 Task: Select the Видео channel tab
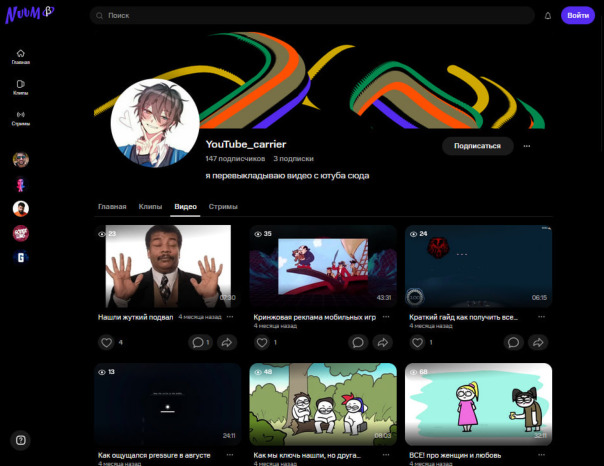185,206
